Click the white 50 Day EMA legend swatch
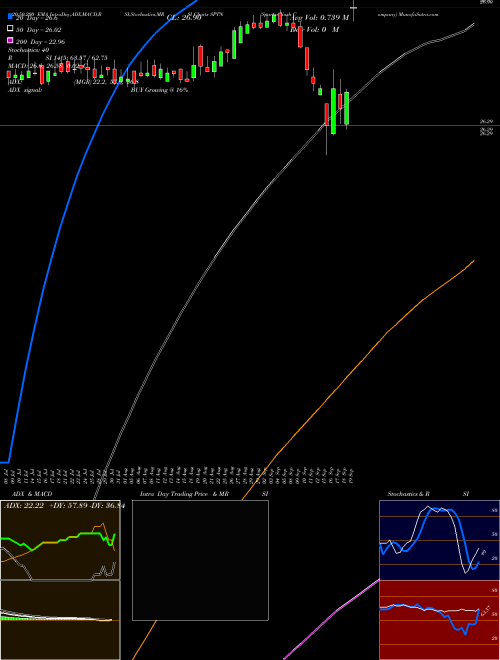 pyautogui.click(x=10, y=29)
